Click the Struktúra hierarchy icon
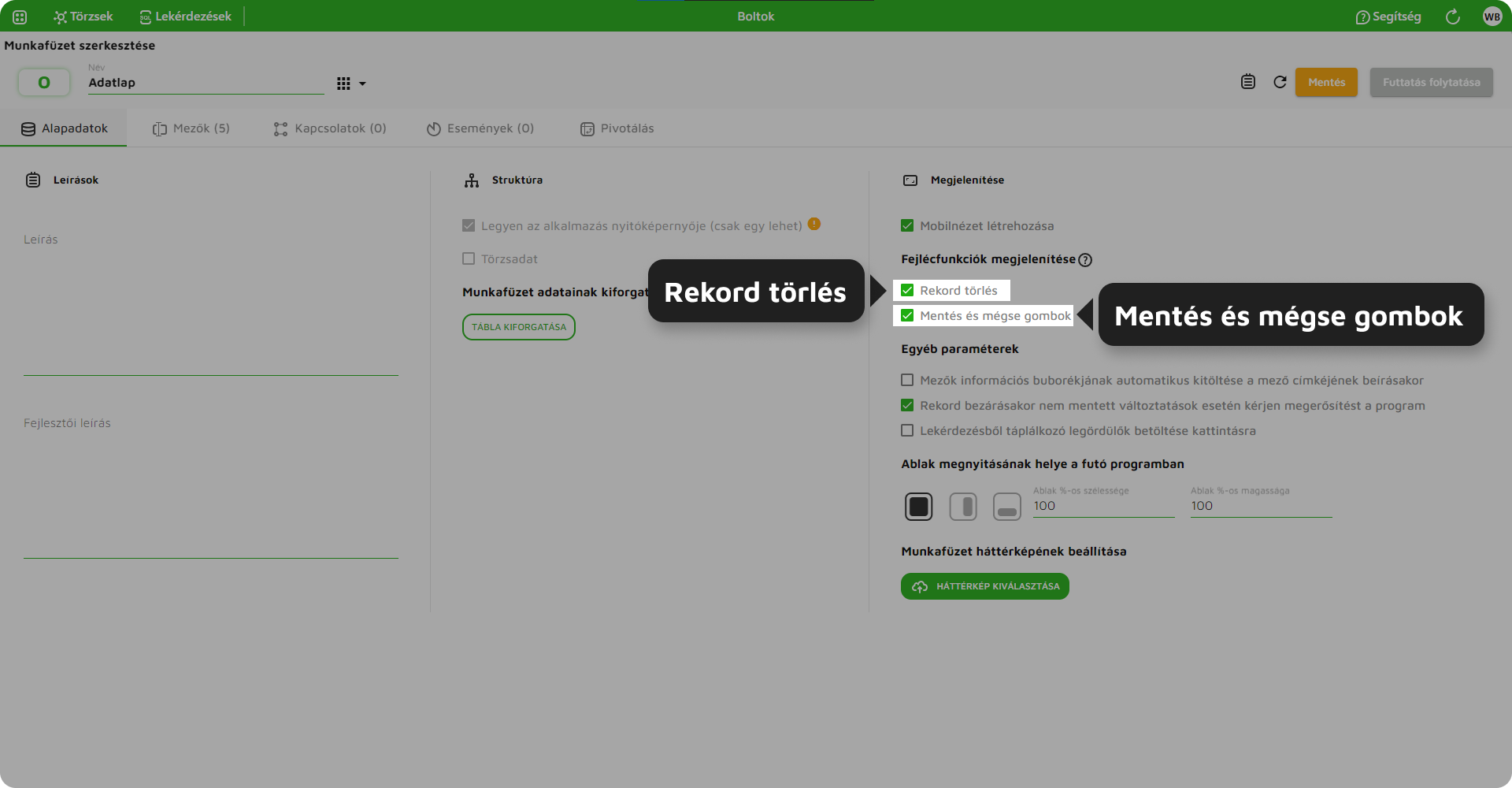The width and height of the screenshot is (1512, 788). tap(472, 180)
